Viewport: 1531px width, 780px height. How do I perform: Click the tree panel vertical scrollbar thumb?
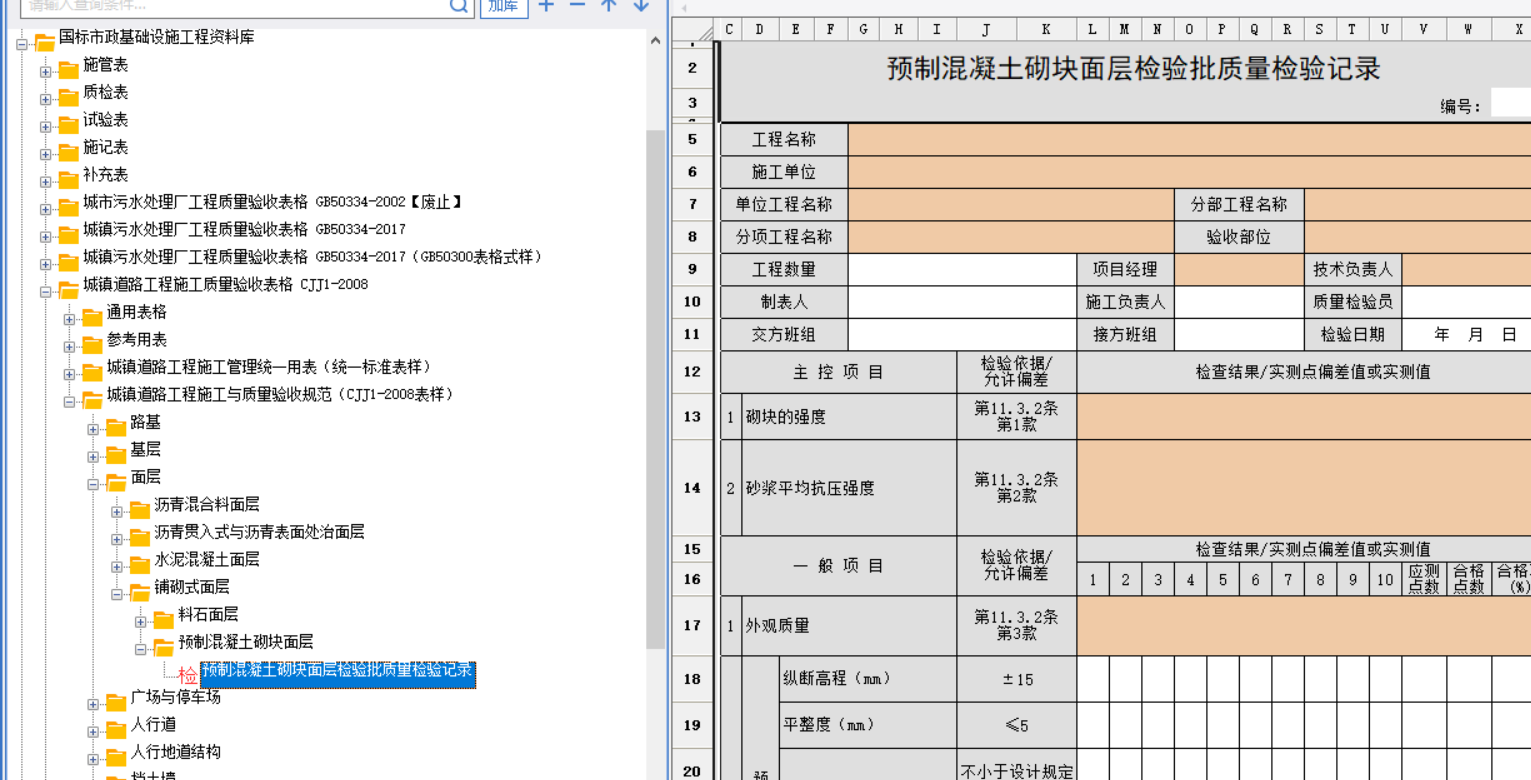tap(655, 390)
